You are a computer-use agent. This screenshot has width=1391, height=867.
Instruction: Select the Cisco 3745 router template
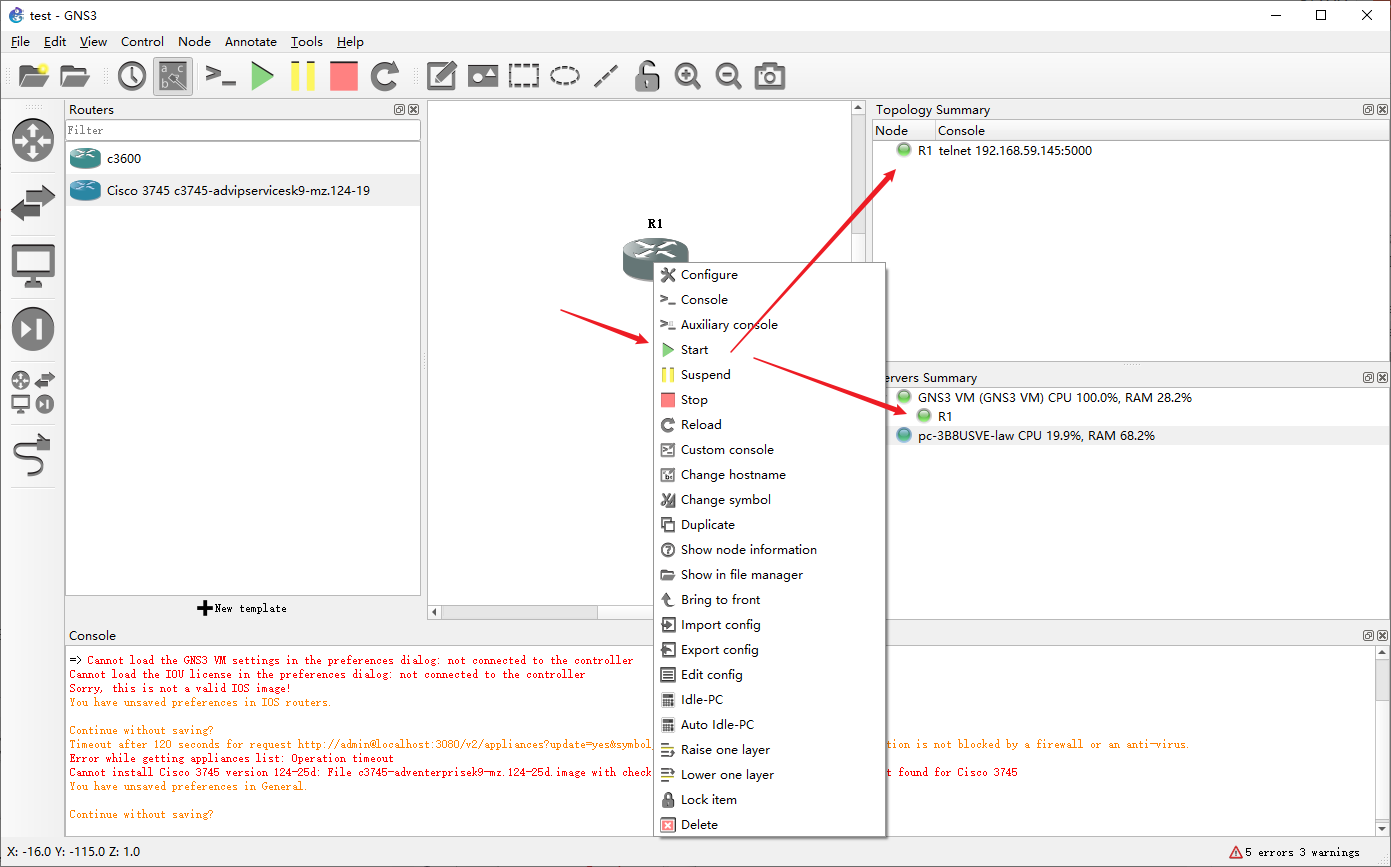243,190
